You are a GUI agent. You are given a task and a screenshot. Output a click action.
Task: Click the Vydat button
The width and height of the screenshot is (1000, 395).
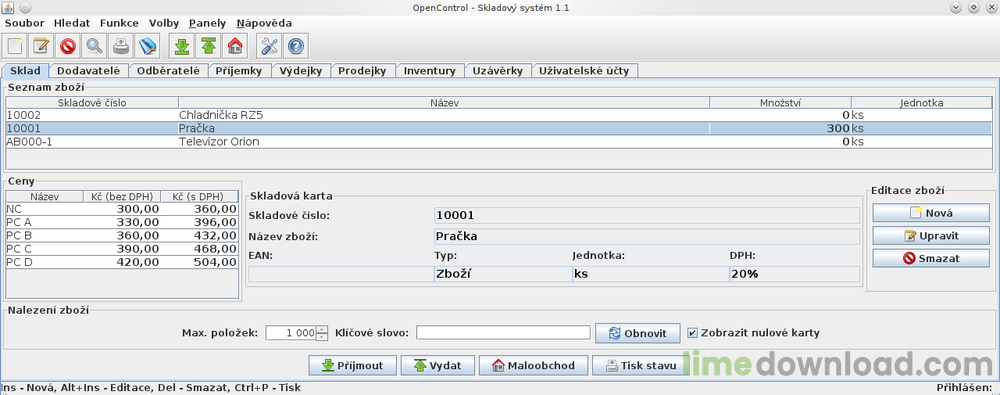tap(437, 366)
